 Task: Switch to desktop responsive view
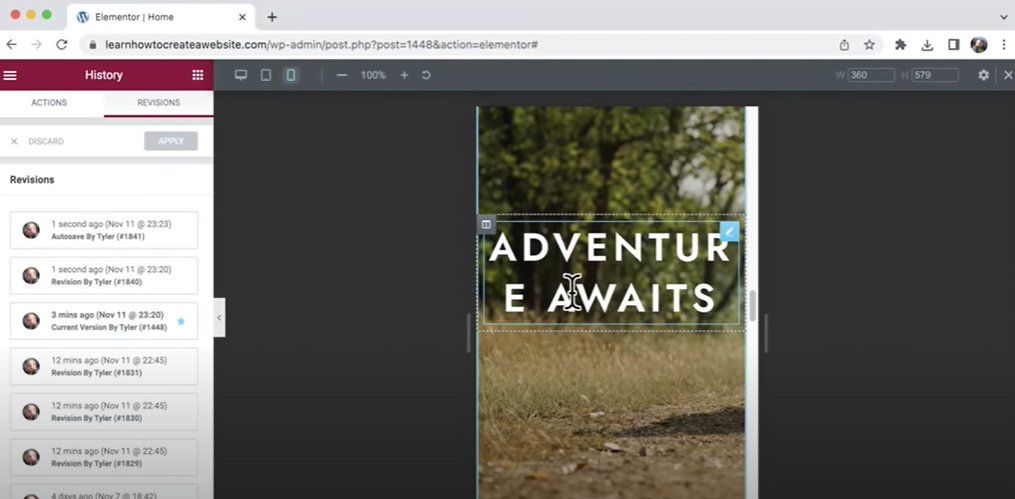[x=241, y=75]
